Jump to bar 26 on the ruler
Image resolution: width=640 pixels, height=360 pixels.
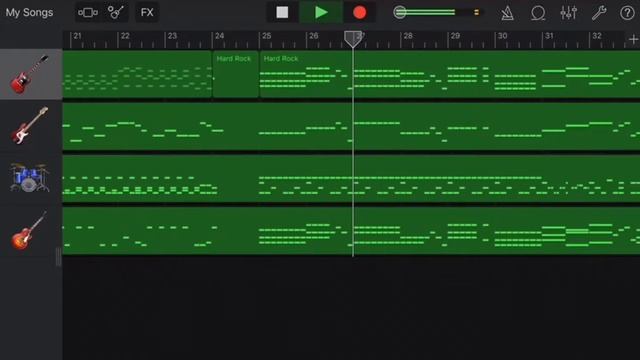tap(313, 36)
